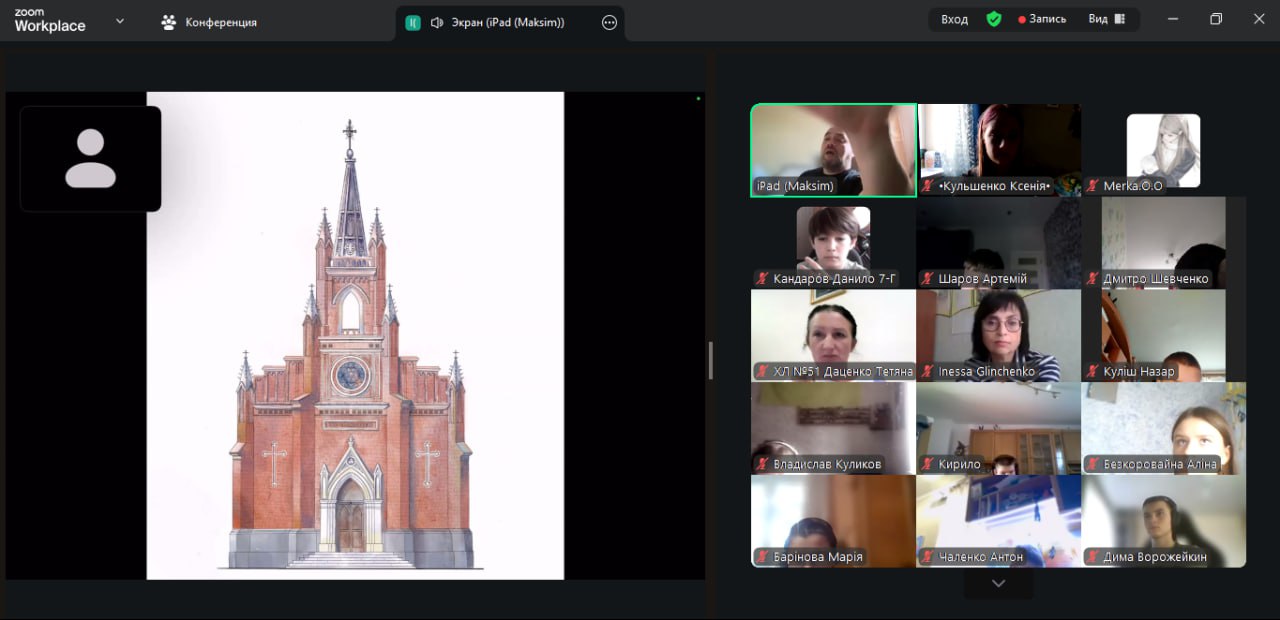Click the Вход button
This screenshot has height=620, width=1280.
coord(954,19)
